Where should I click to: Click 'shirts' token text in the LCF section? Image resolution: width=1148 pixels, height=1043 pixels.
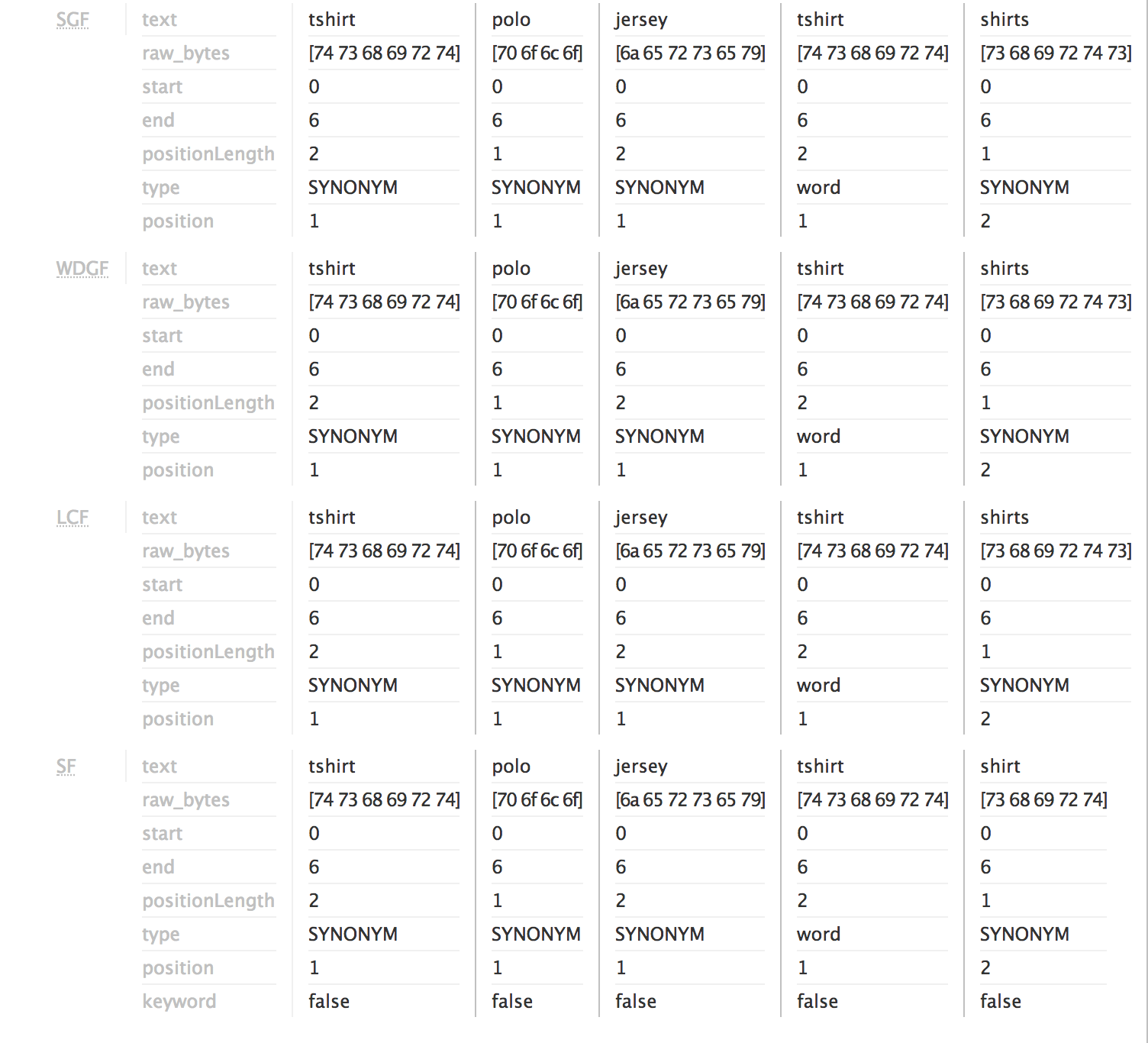point(1004,517)
